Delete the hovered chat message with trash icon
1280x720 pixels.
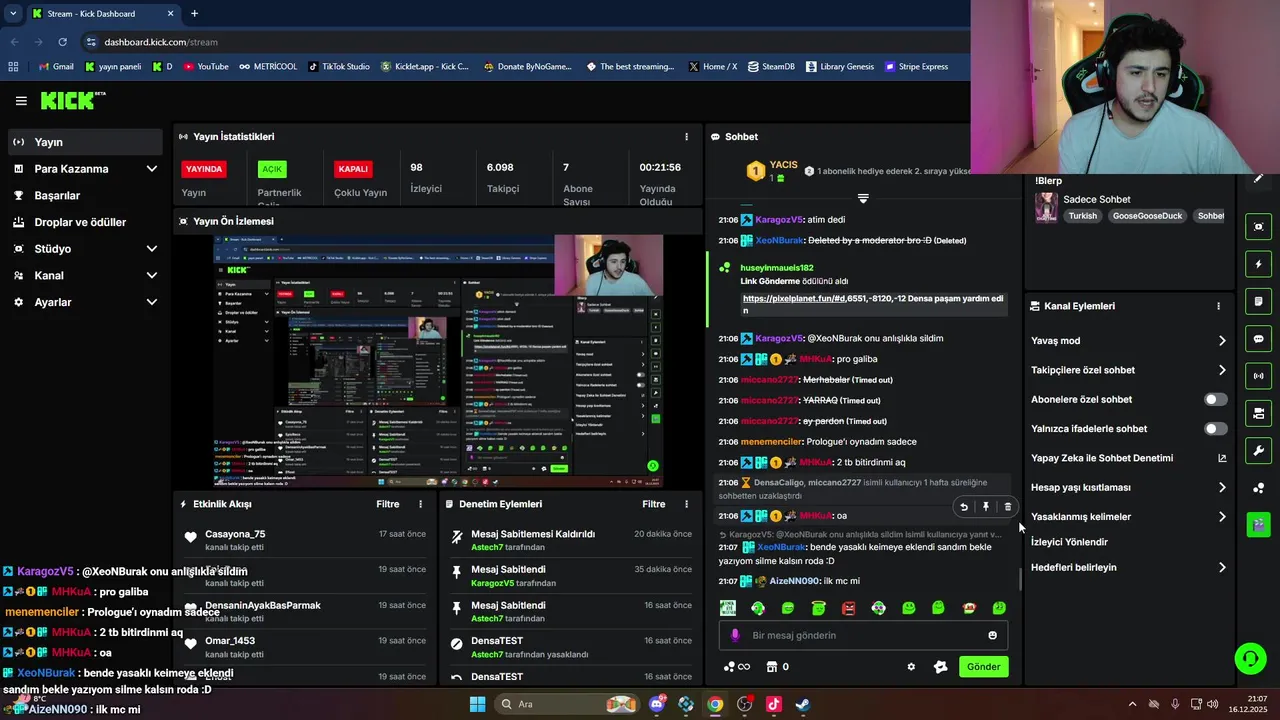click(x=1007, y=507)
